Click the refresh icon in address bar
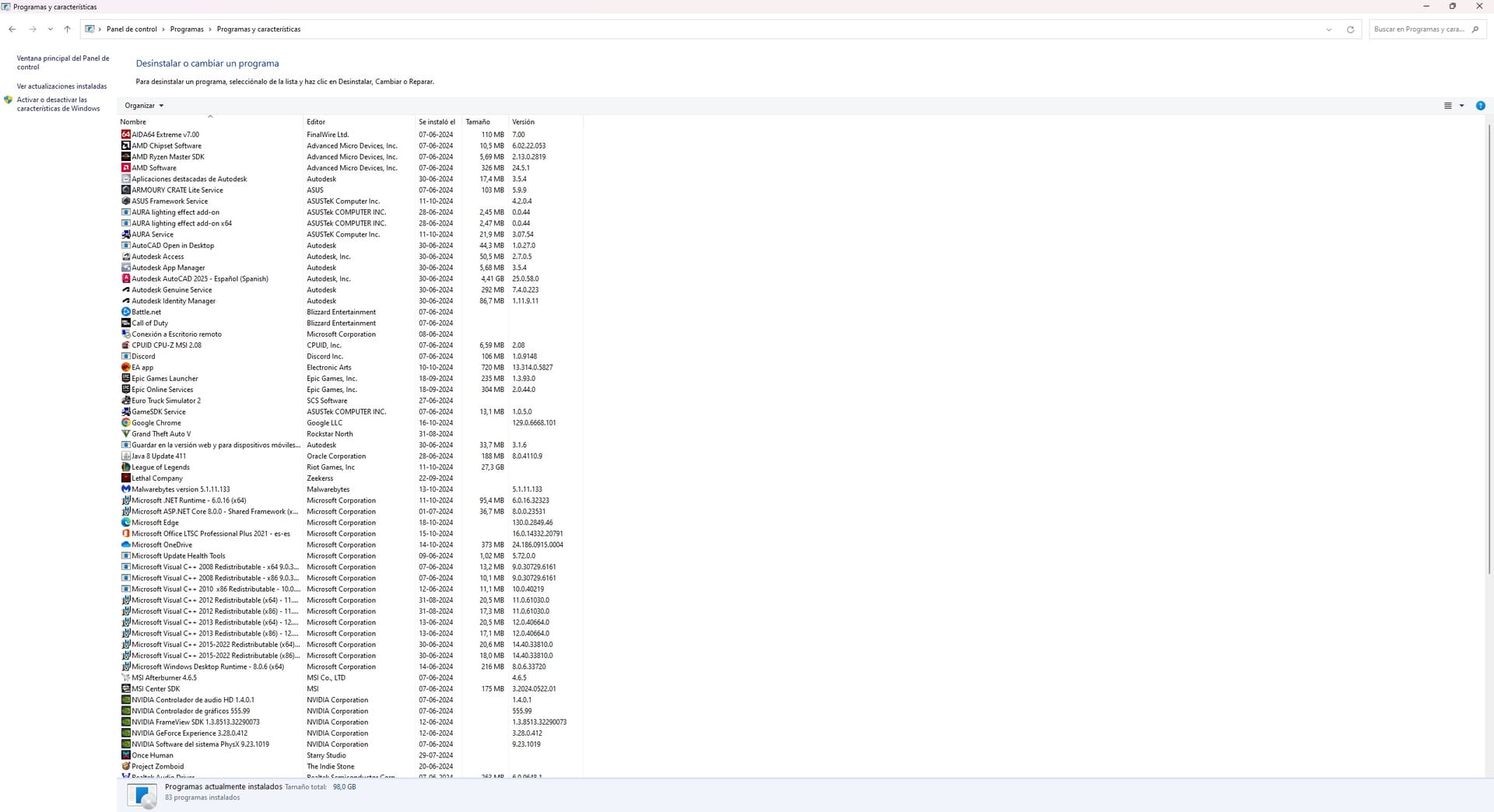The width and height of the screenshot is (1494, 812). 1350,30
